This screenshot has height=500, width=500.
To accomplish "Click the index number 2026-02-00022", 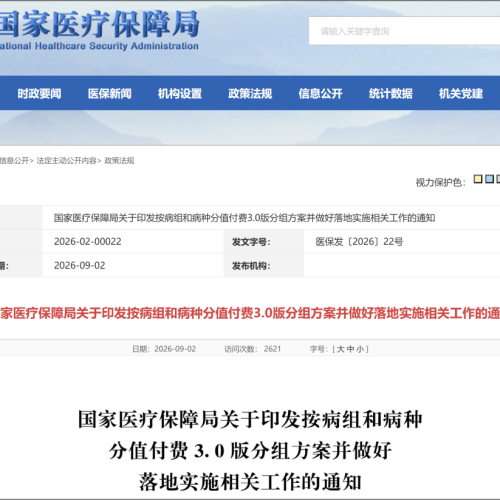I will pos(88,241).
